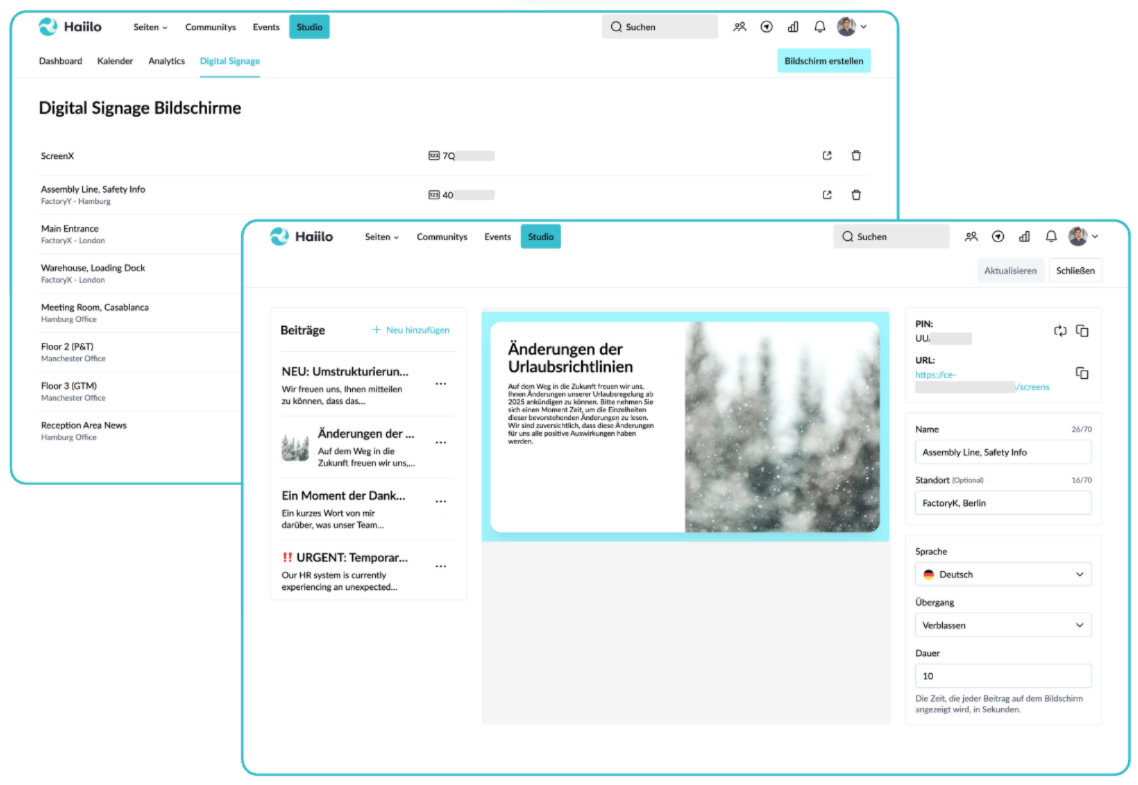Viewport: 1138px width, 785px height.
Task: Click Haiilo logo in back window
Action: coord(70,27)
